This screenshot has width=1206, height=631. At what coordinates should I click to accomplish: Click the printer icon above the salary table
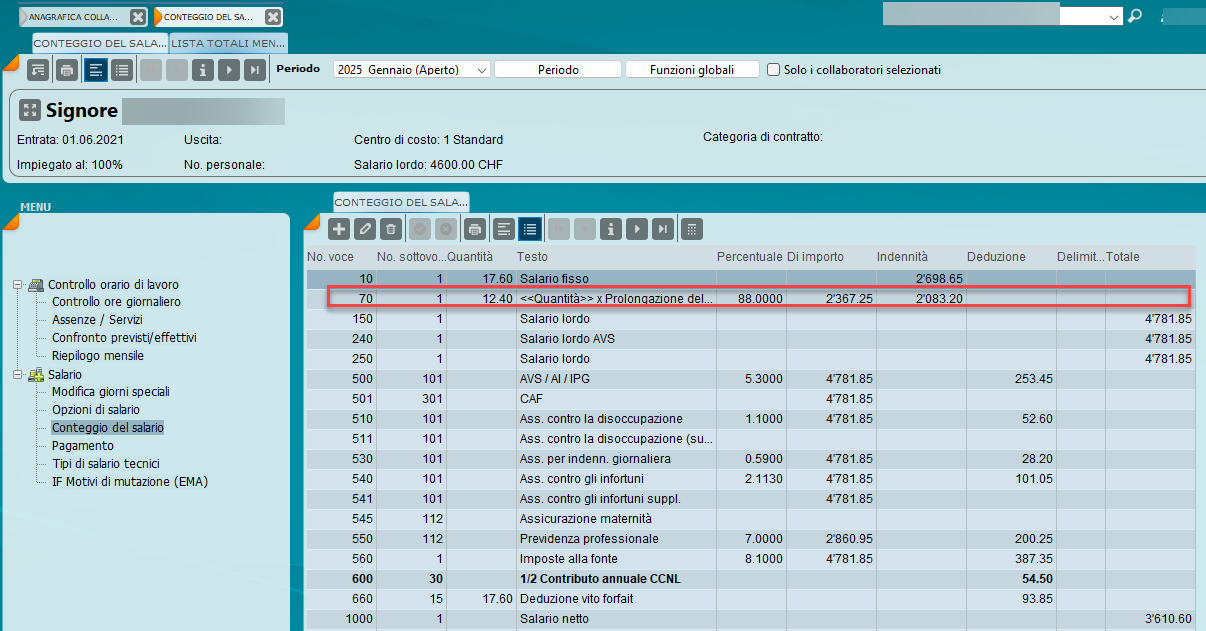point(475,229)
